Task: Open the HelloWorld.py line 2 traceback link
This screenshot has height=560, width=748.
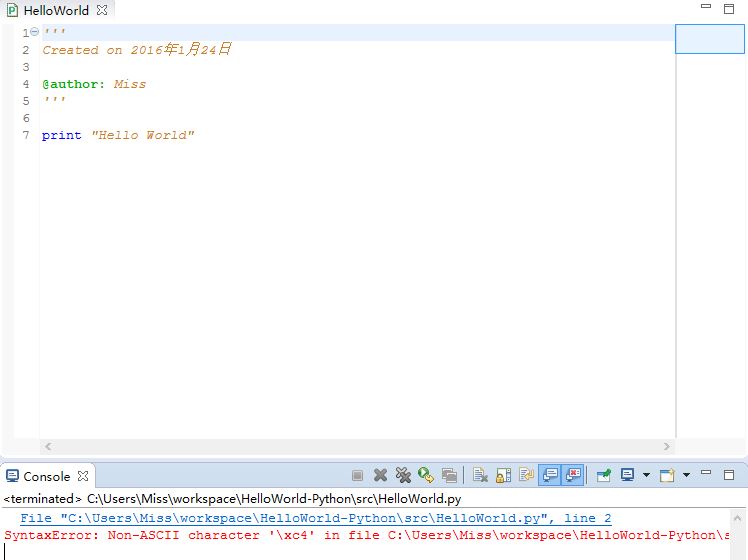Action: (316, 518)
